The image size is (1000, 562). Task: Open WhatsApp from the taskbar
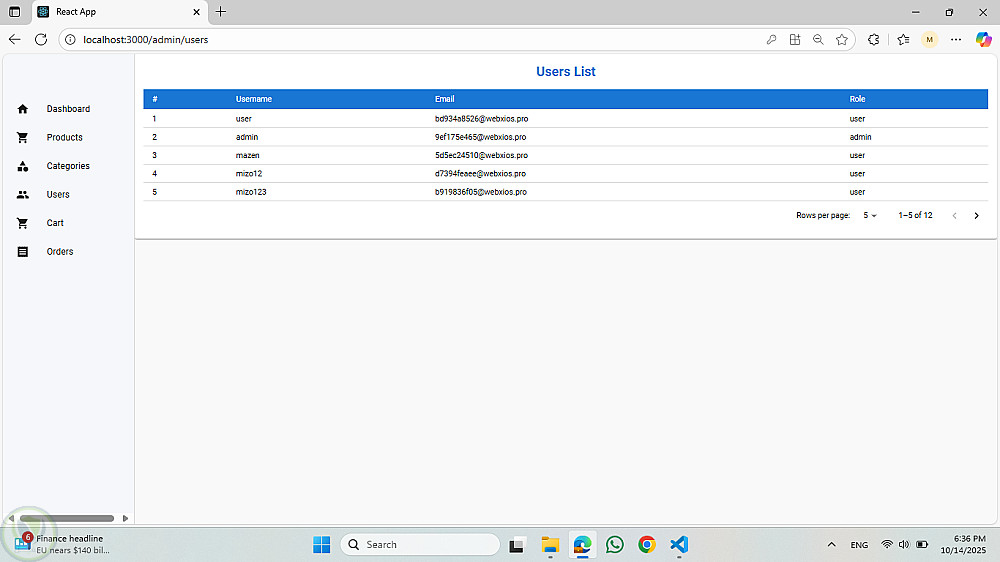point(615,545)
